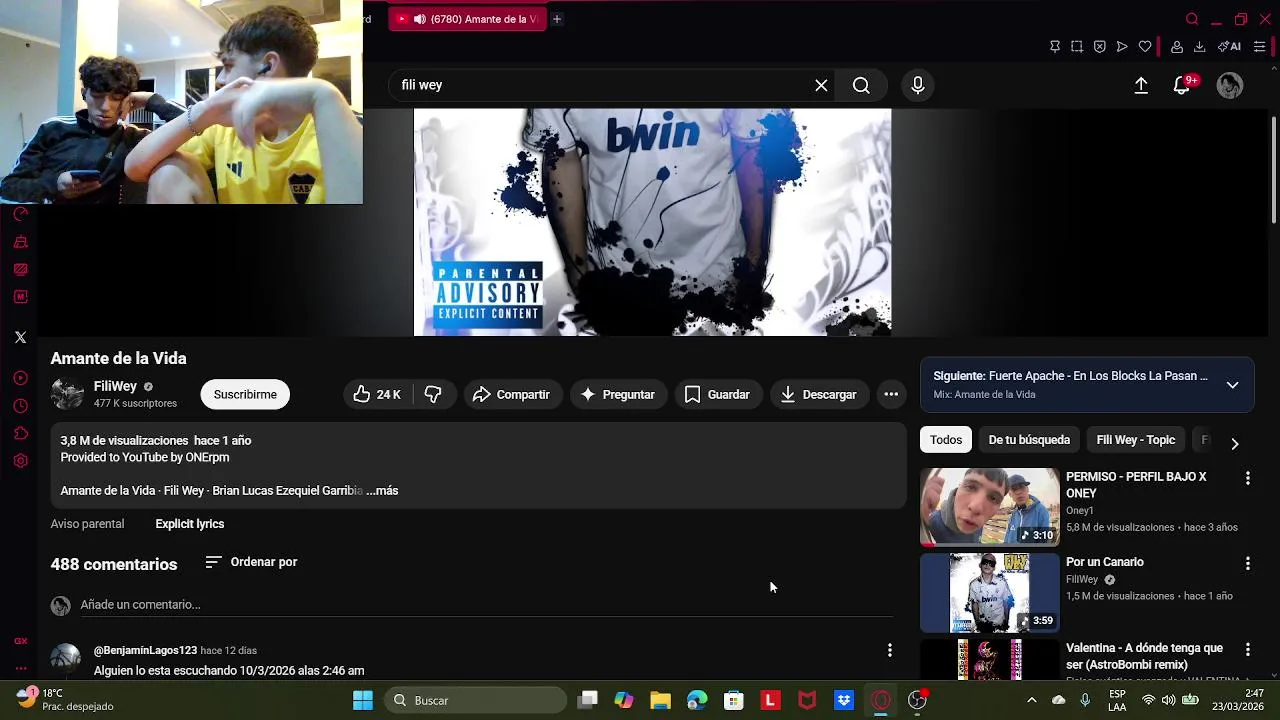Select the Todos filter chip
Image resolution: width=1280 pixels, height=720 pixels.
click(x=946, y=440)
